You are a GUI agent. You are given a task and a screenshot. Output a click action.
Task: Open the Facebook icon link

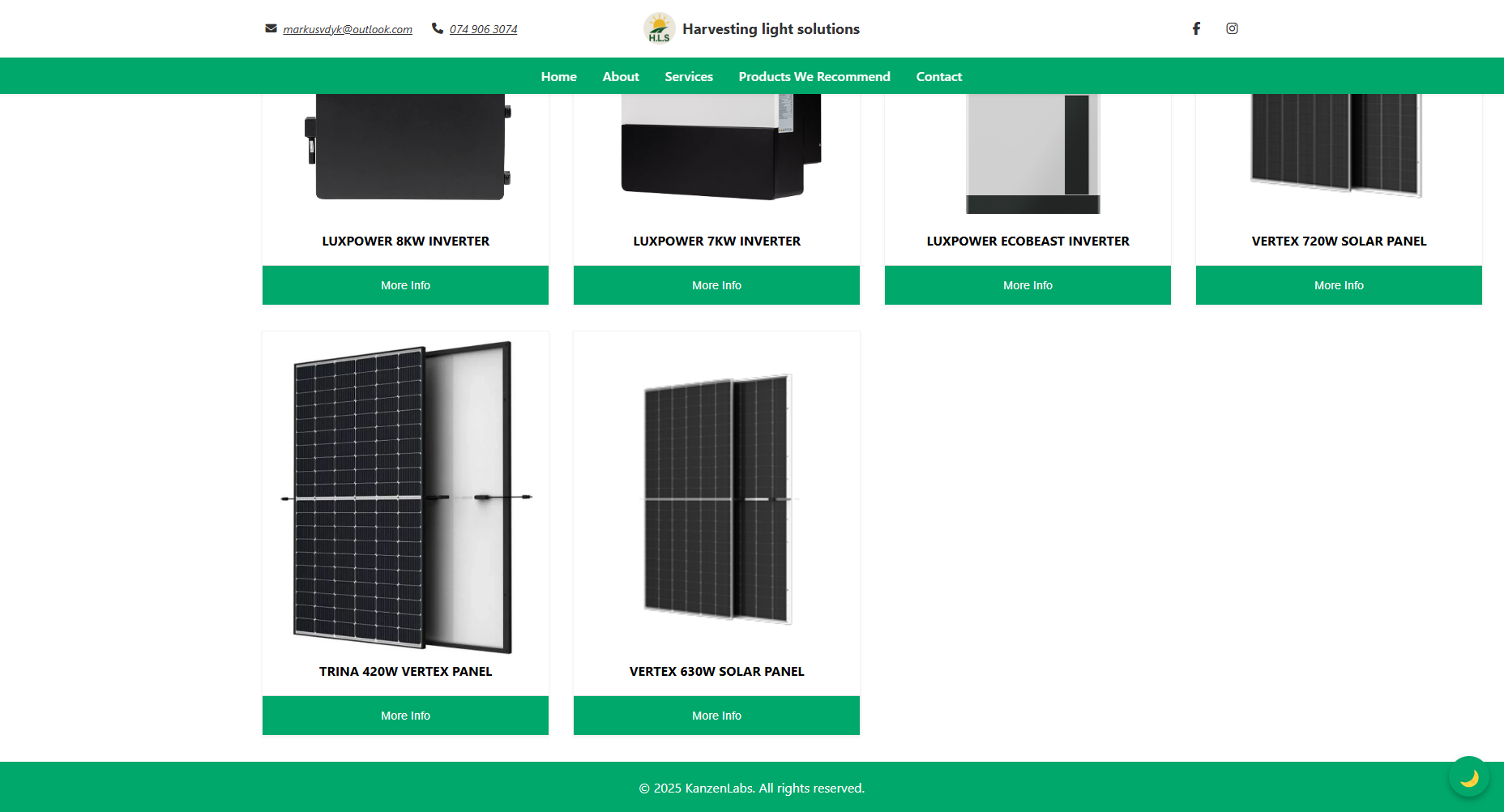pos(1196,28)
